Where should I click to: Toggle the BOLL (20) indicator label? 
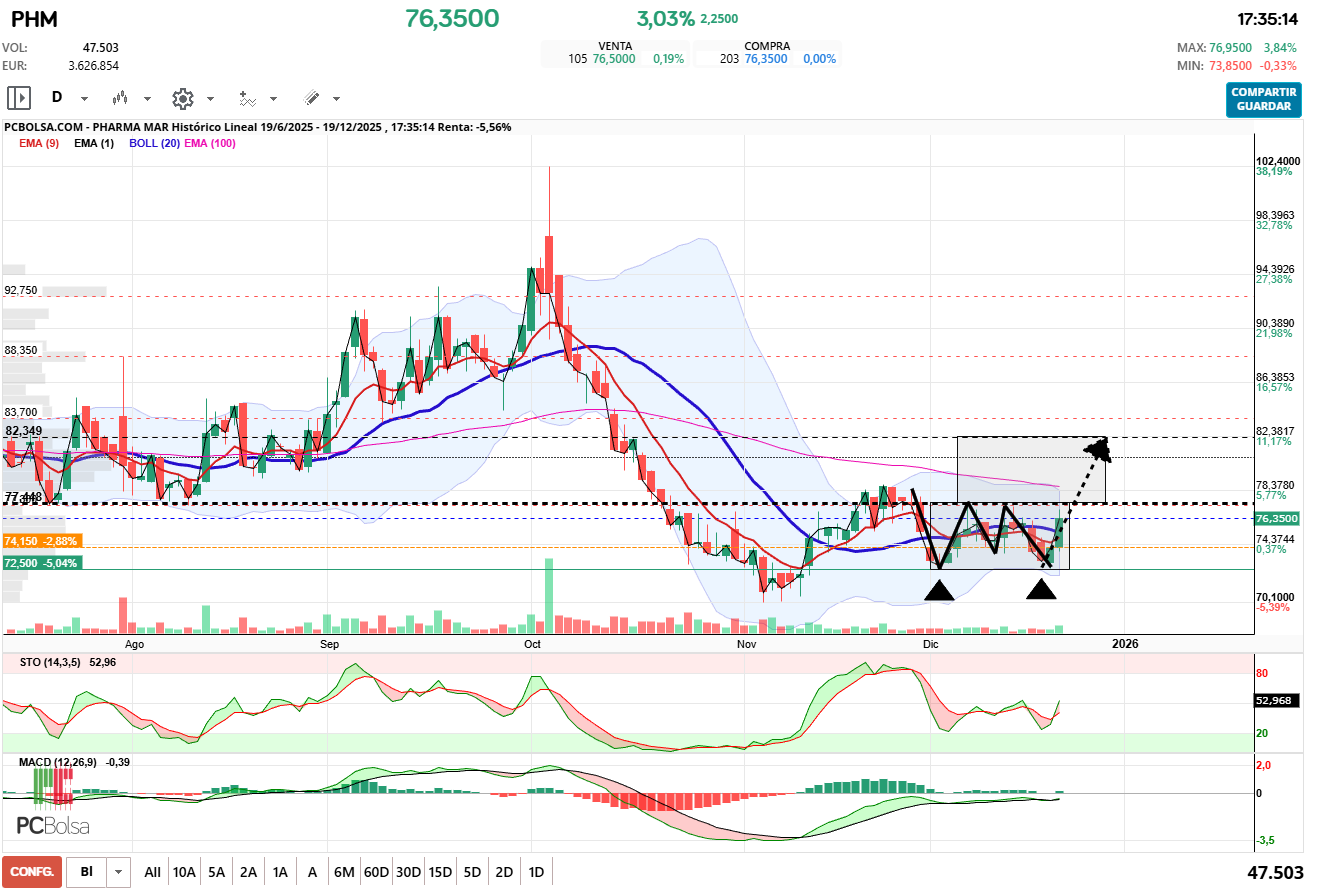click(154, 143)
